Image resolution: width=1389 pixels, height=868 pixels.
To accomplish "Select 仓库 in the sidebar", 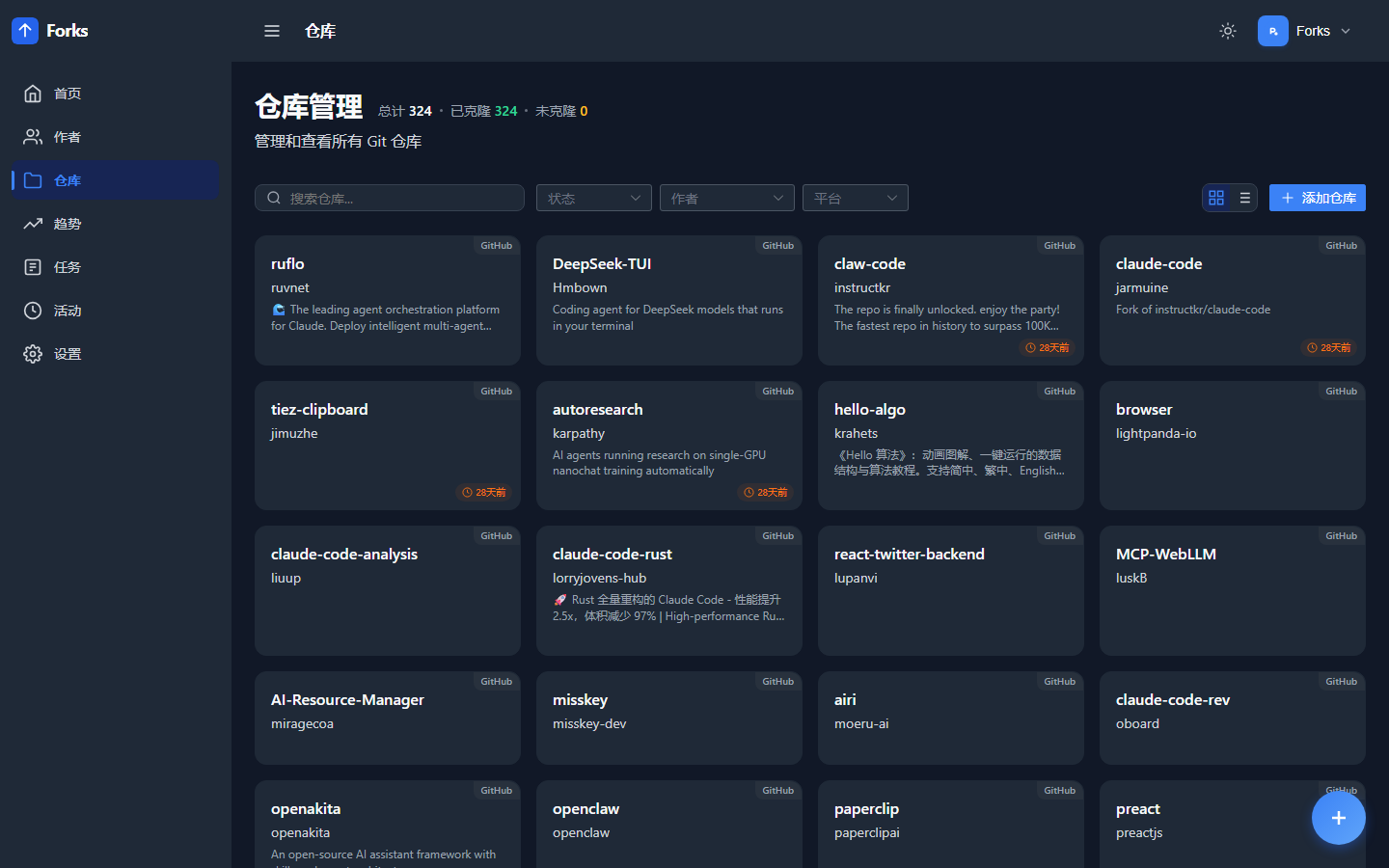I will point(116,180).
